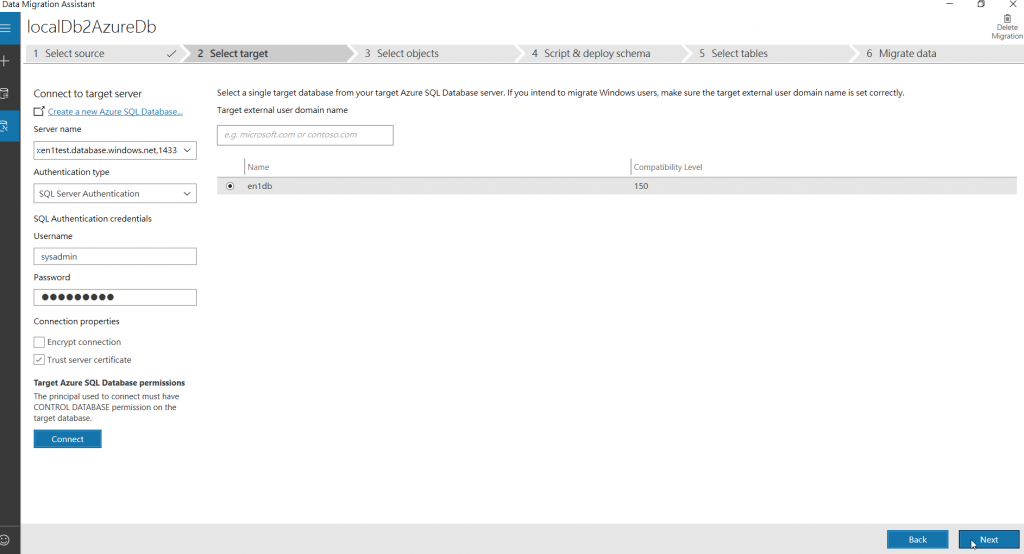This screenshot has height=554, width=1024.
Task: Click the plus icon to create a new project
Action: [5, 61]
